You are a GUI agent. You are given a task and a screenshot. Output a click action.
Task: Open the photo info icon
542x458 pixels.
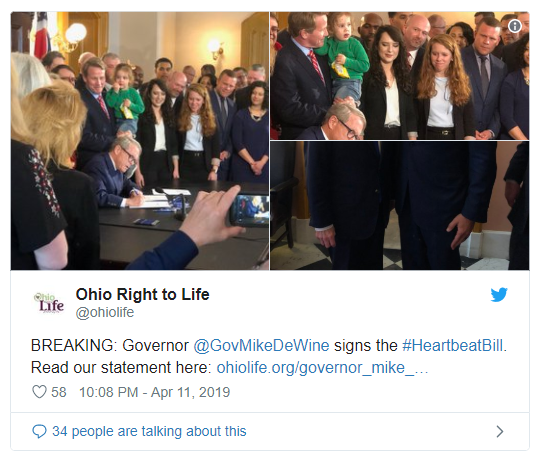(515, 26)
